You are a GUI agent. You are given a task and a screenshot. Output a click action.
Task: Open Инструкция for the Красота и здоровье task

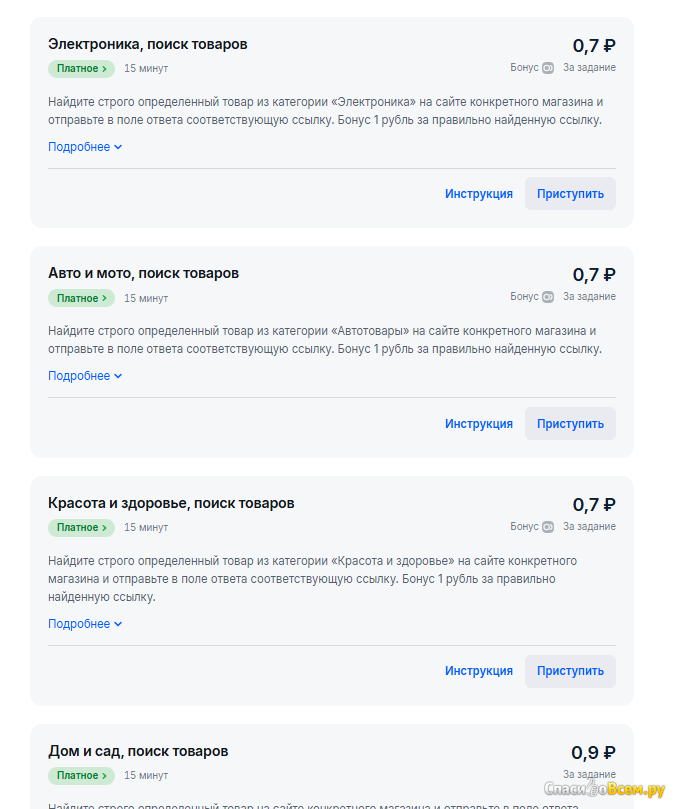[479, 671]
